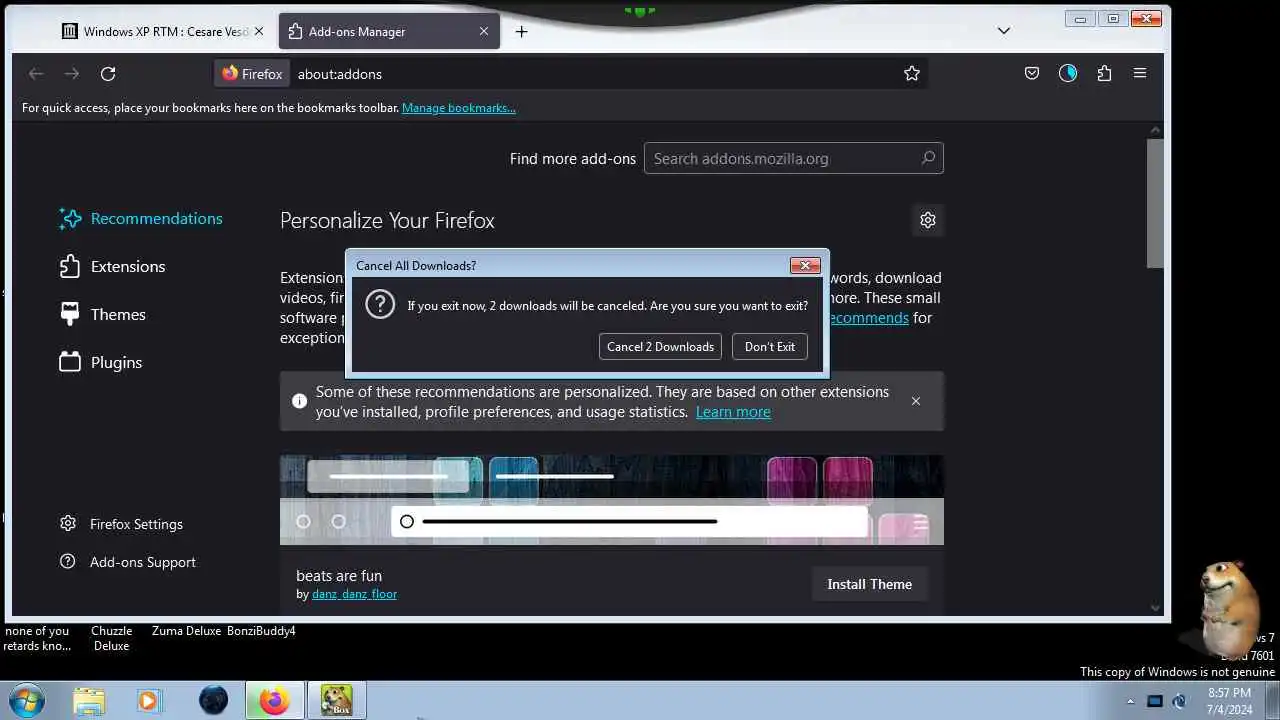Open the Firefox hamburger application menu
The image size is (1280, 720).
click(1140, 73)
